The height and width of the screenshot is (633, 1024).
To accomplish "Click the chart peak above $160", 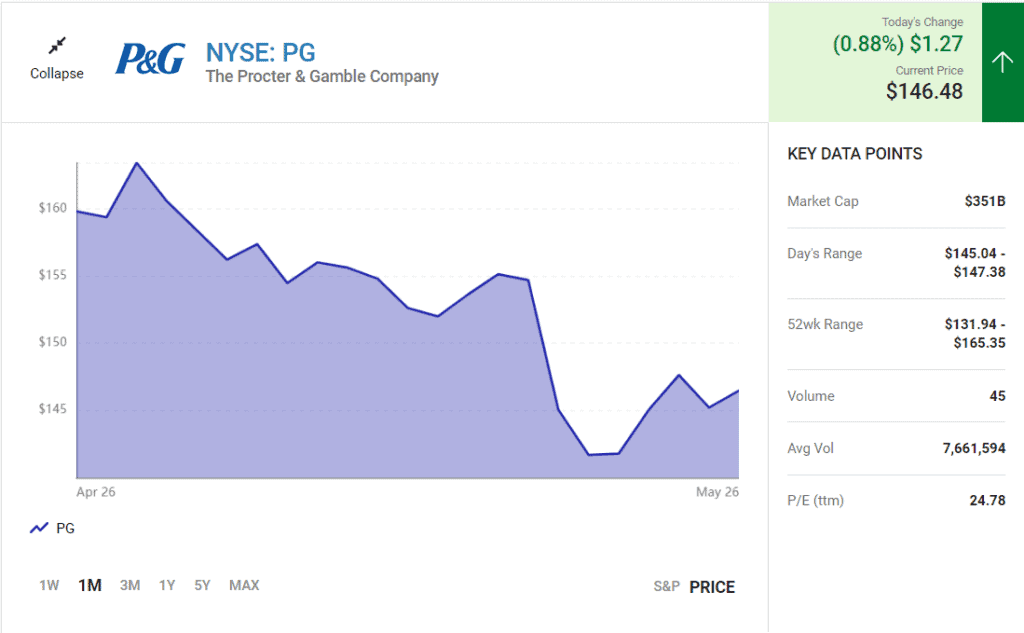I will pyautogui.click(x=136, y=163).
